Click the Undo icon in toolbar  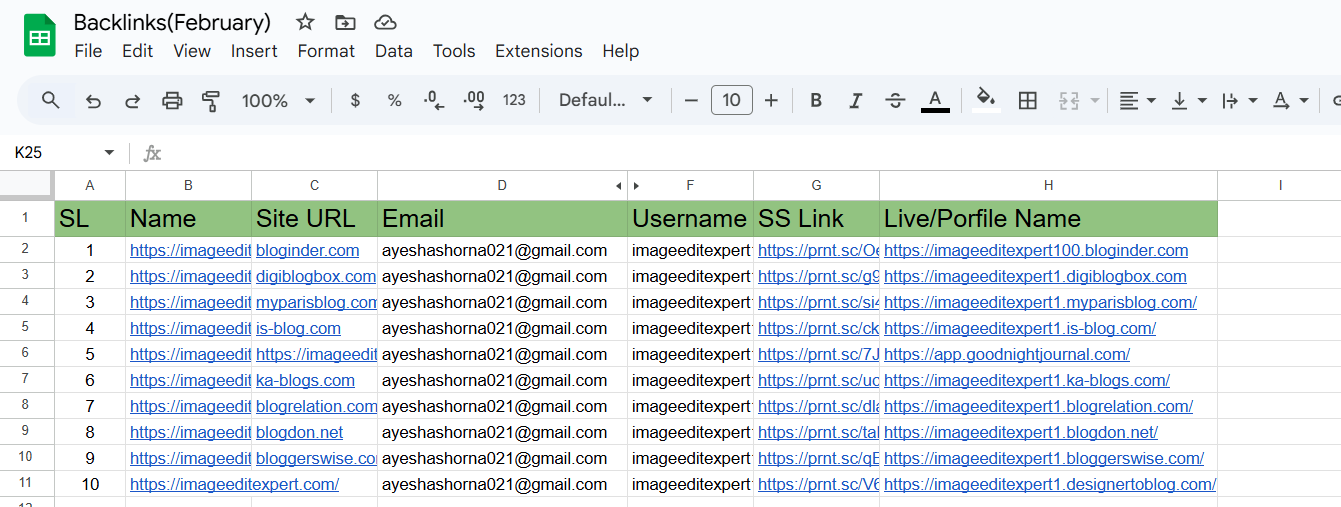(93, 100)
